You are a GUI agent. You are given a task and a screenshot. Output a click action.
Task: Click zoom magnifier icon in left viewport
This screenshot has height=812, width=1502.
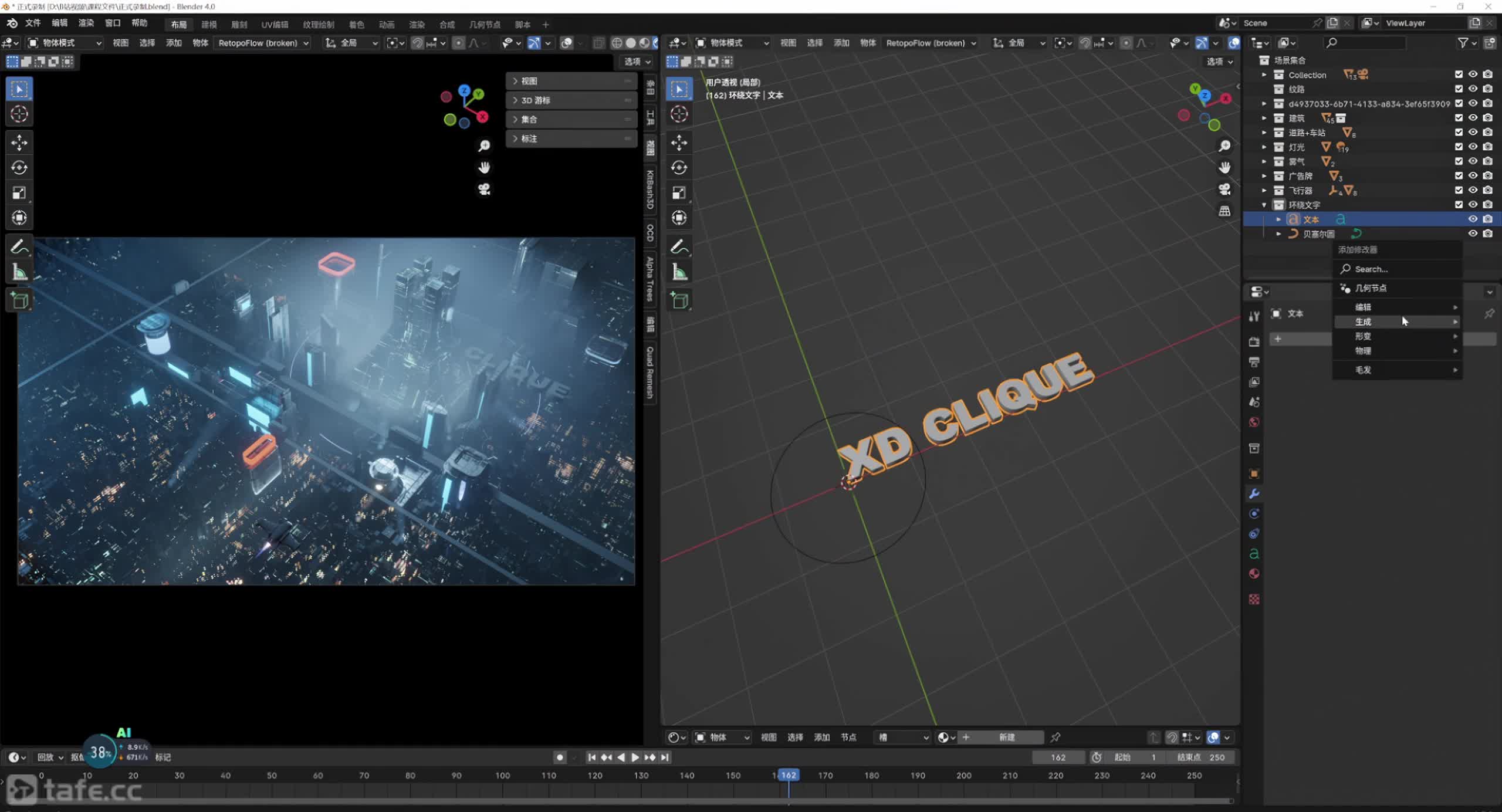[x=484, y=146]
